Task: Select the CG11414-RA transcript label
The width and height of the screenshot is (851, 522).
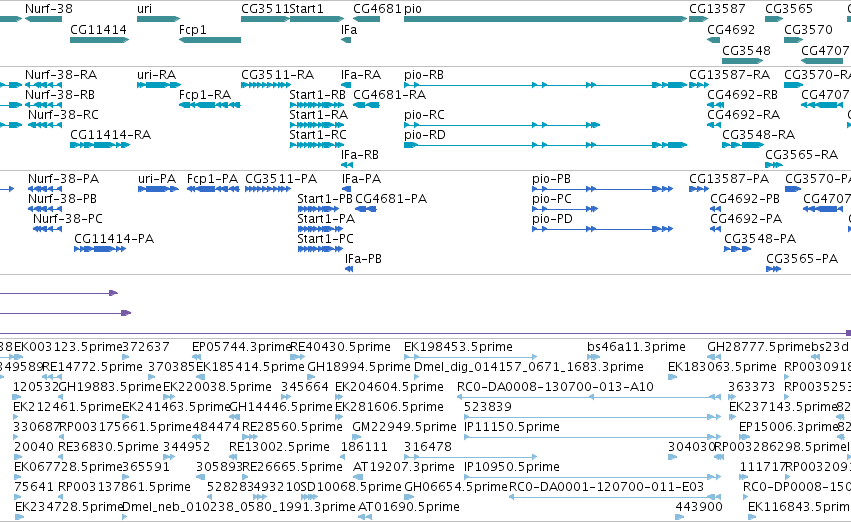Action: click(110, 135)
